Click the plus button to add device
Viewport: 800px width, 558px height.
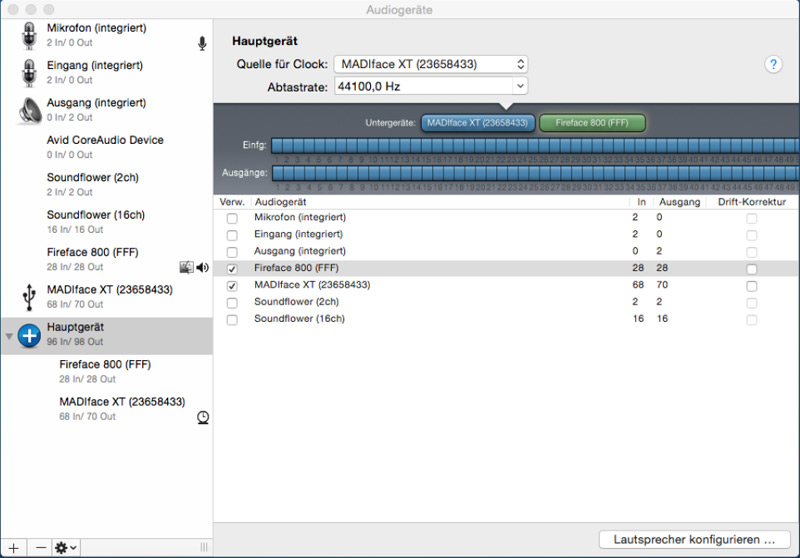[x=14, y=547]
